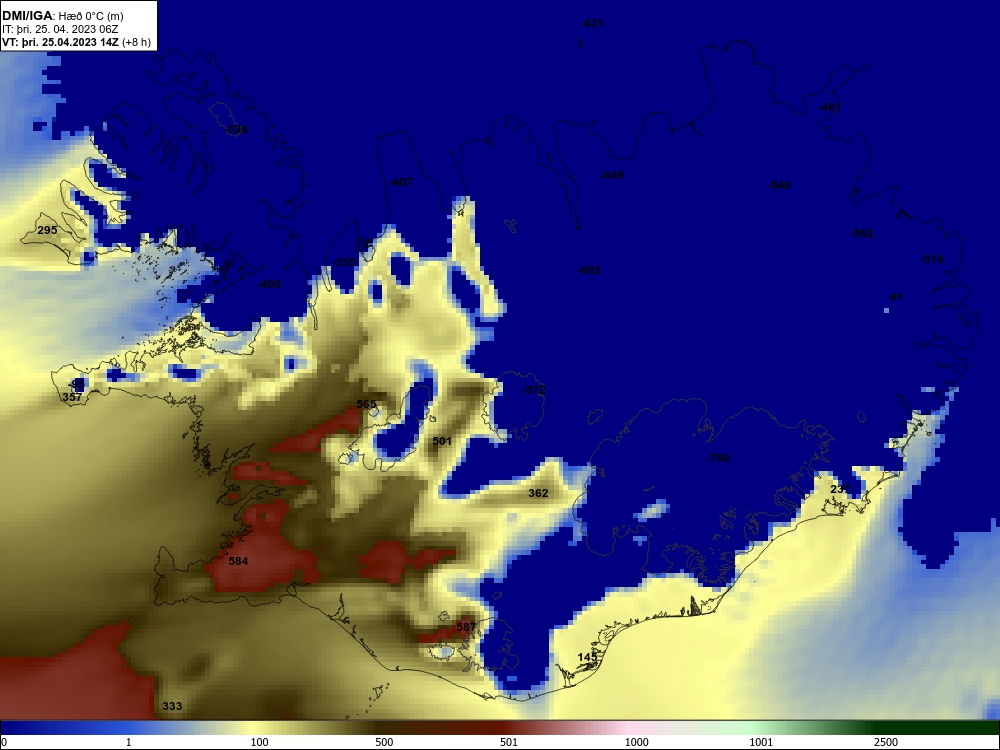Select the 'IT: þri. 25. 04. 2023 06Z' line

click(60, 29)
